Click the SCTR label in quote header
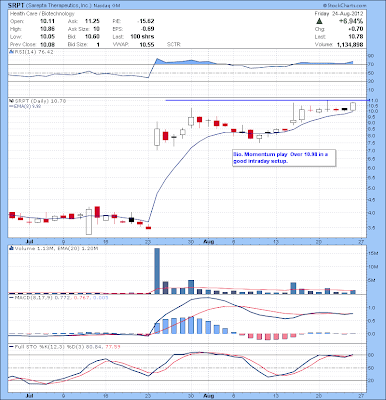This screenshot has width=386, height=400. 174,44
